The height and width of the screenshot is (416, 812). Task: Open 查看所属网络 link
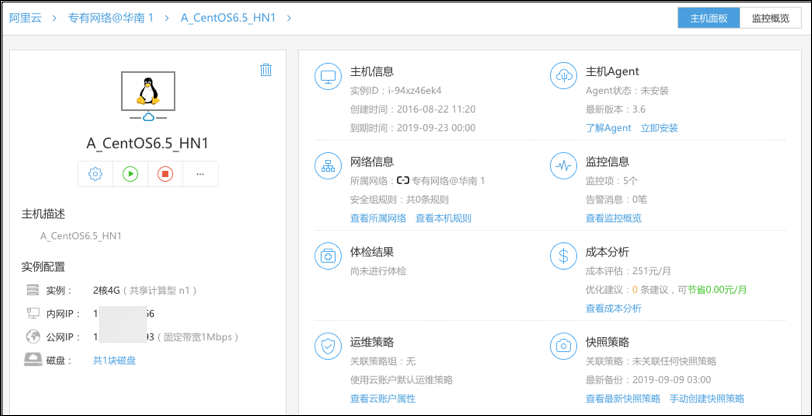[x=378, y=218]
